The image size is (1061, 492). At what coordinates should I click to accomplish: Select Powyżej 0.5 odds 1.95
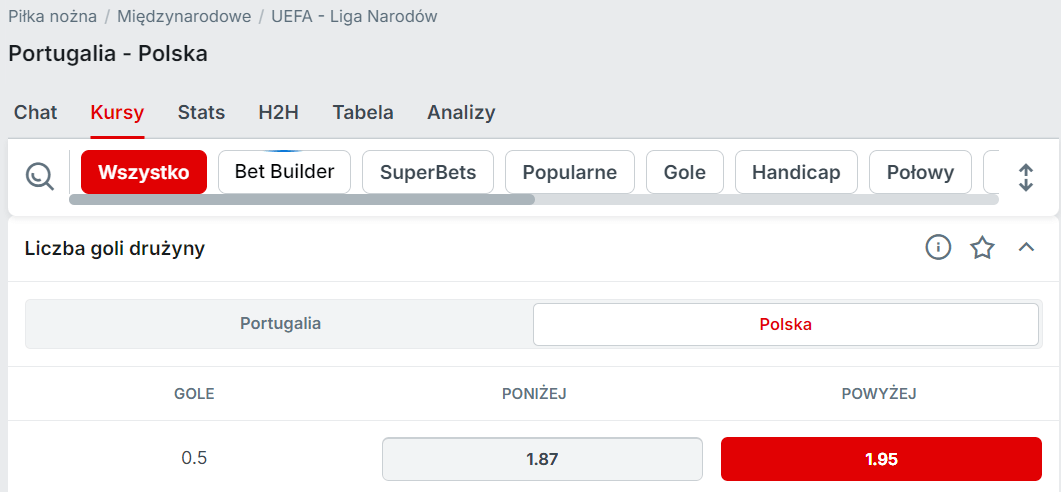(x=881, y=459)
